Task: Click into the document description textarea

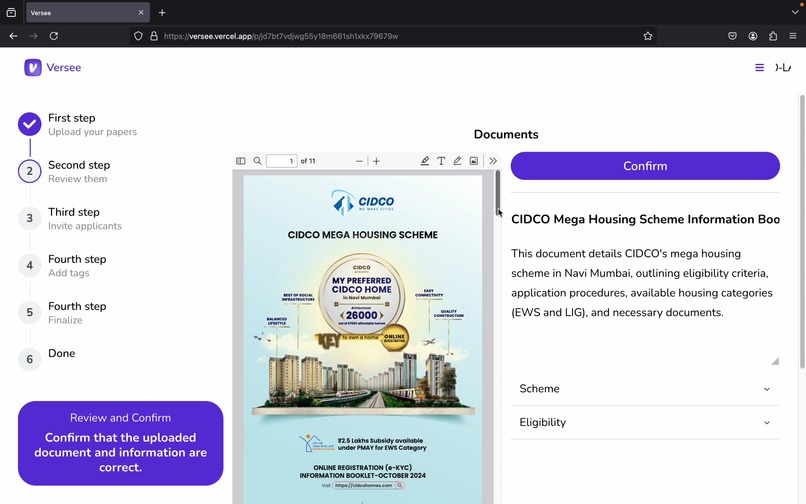Action: [x=645, y=303]
